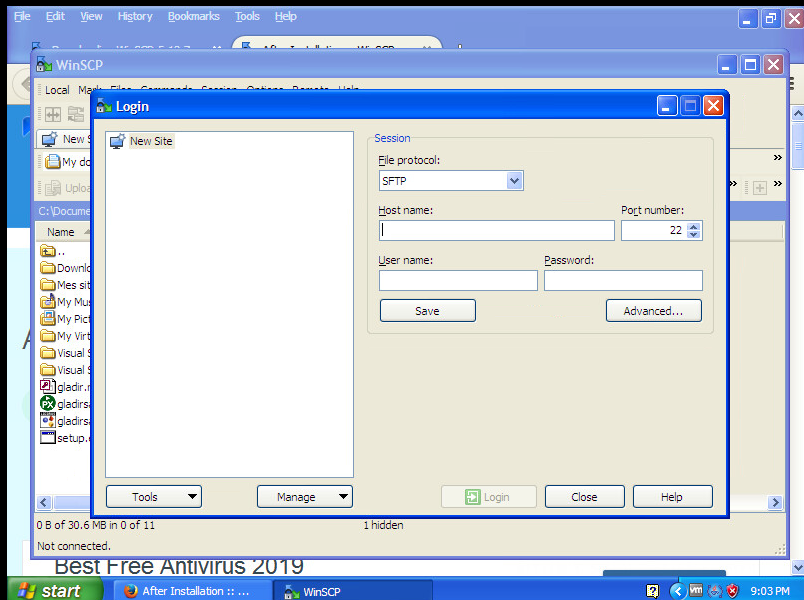Select gladirs file with green PX icon
804x600 pixels.
pos(65,404)
